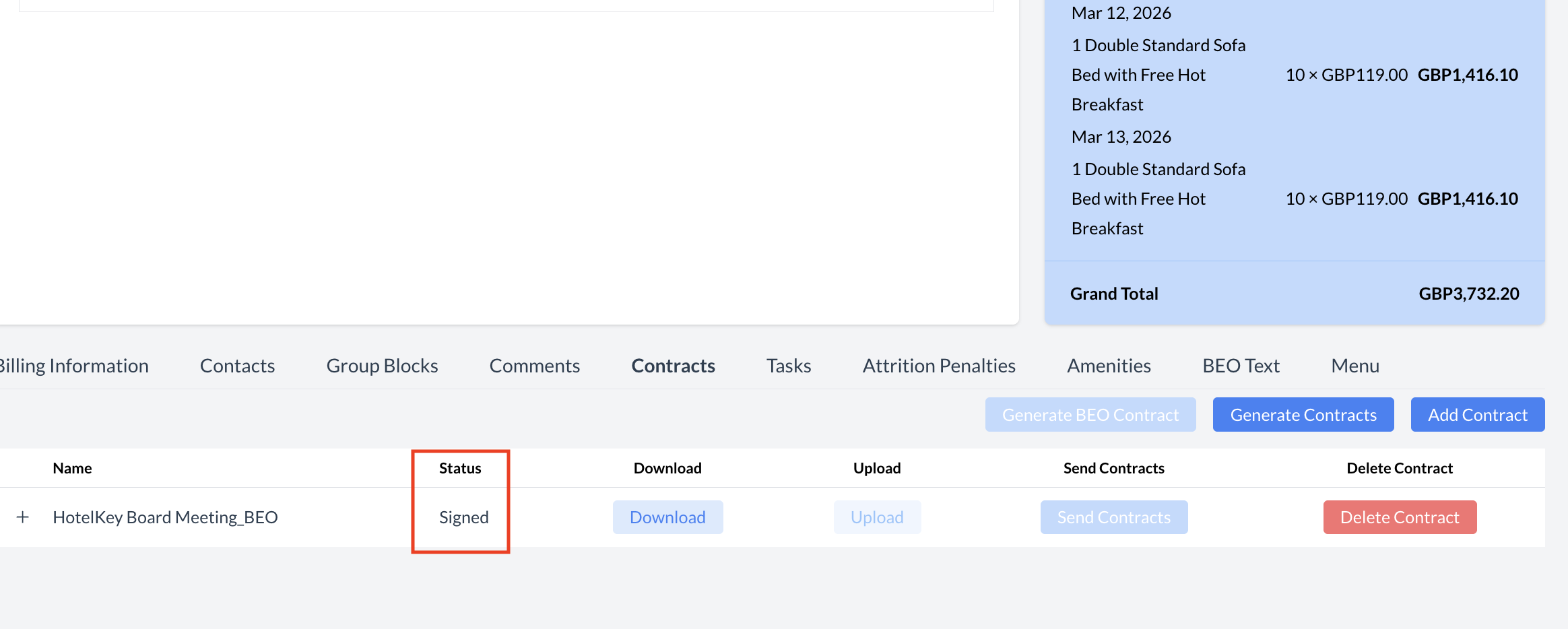
Task: Open the Billing Information tab
Action: 74,366
